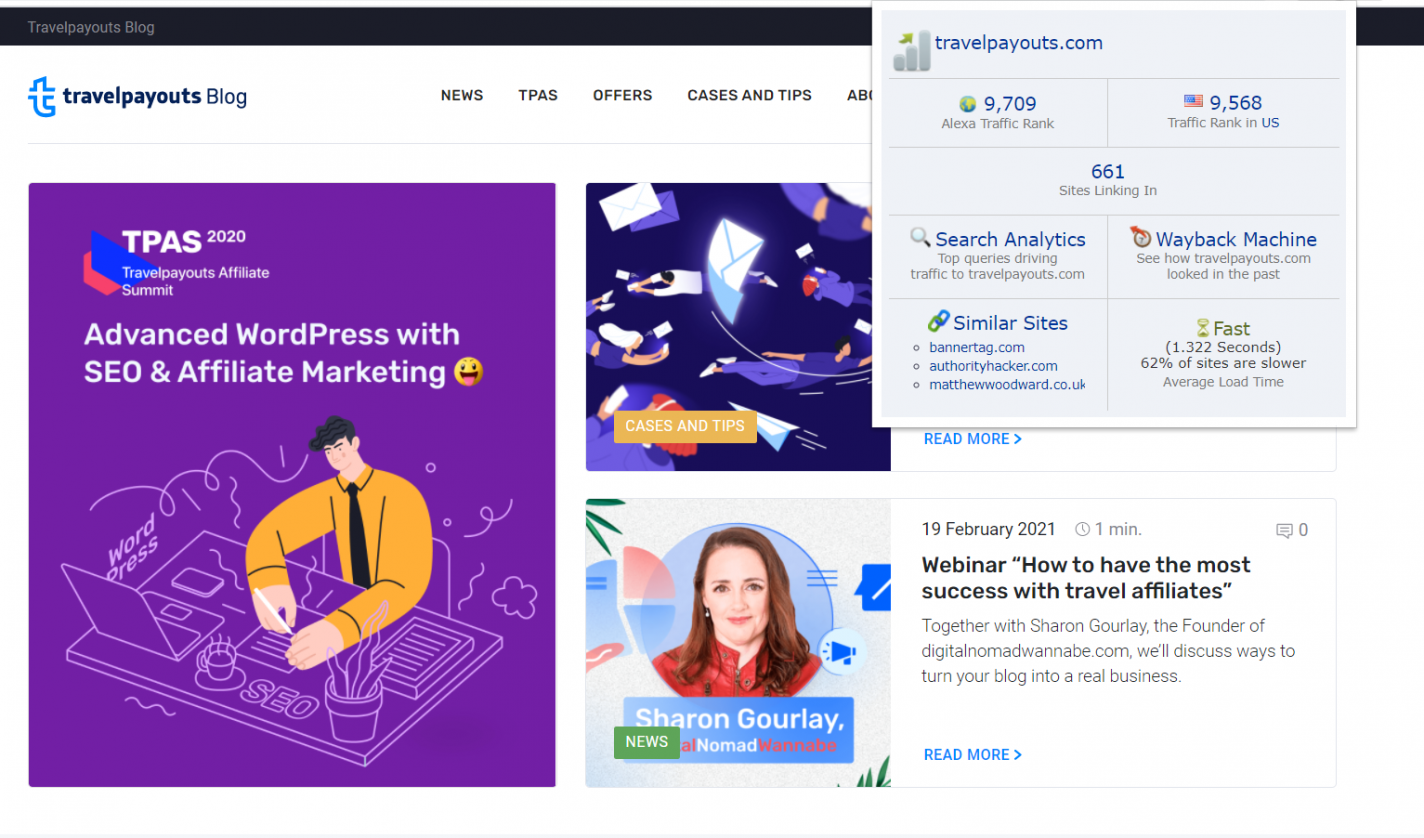Click the webinar description mentioning digitalnomadwannabe.com
The height and width of the screenshot is (838, 1424).
coord(1108,651)
